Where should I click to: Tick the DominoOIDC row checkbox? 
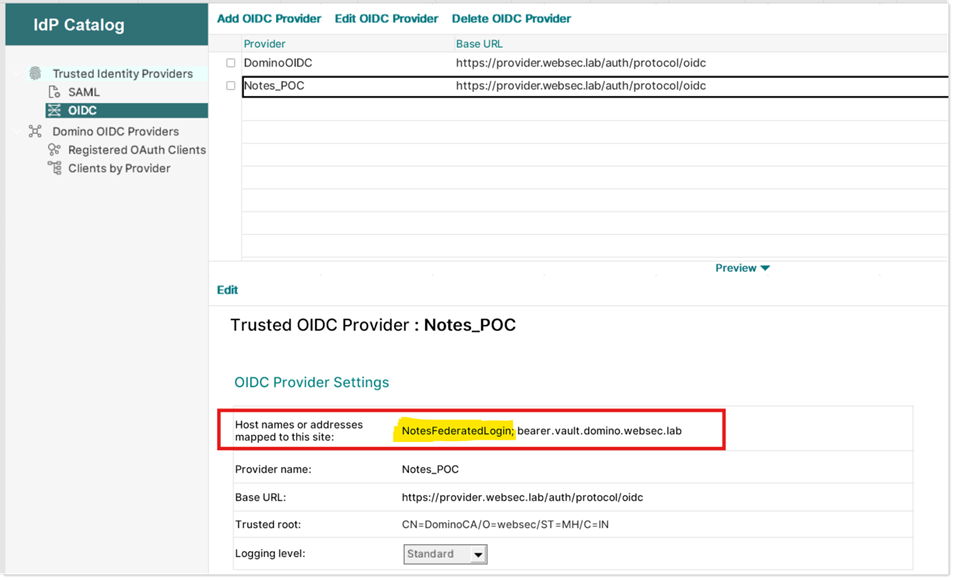[x=231, y=63]
